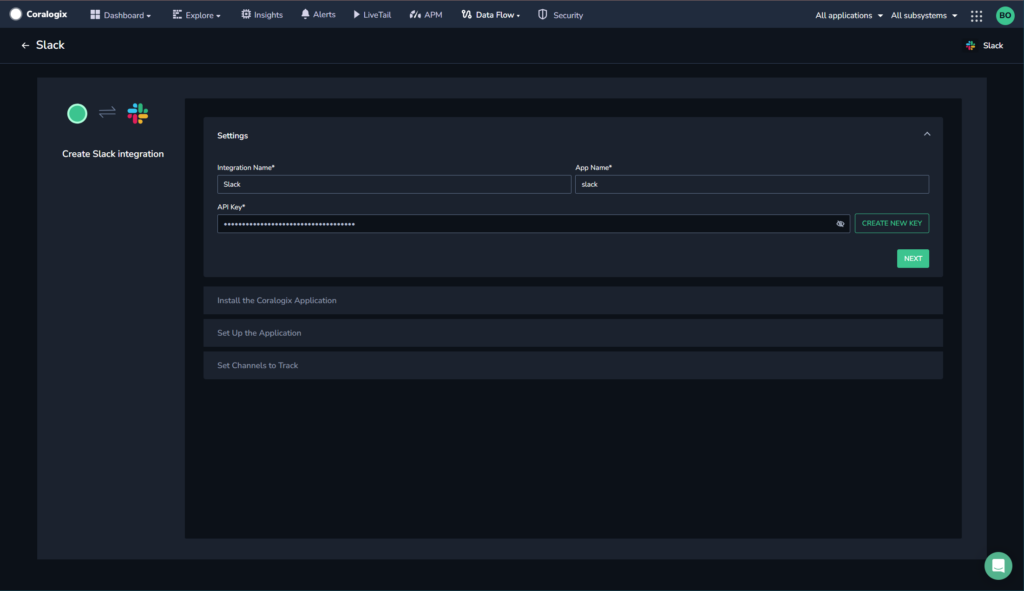The image size is (1024, 591).
Task: Click the API Key input field
Action: (534, 224)
